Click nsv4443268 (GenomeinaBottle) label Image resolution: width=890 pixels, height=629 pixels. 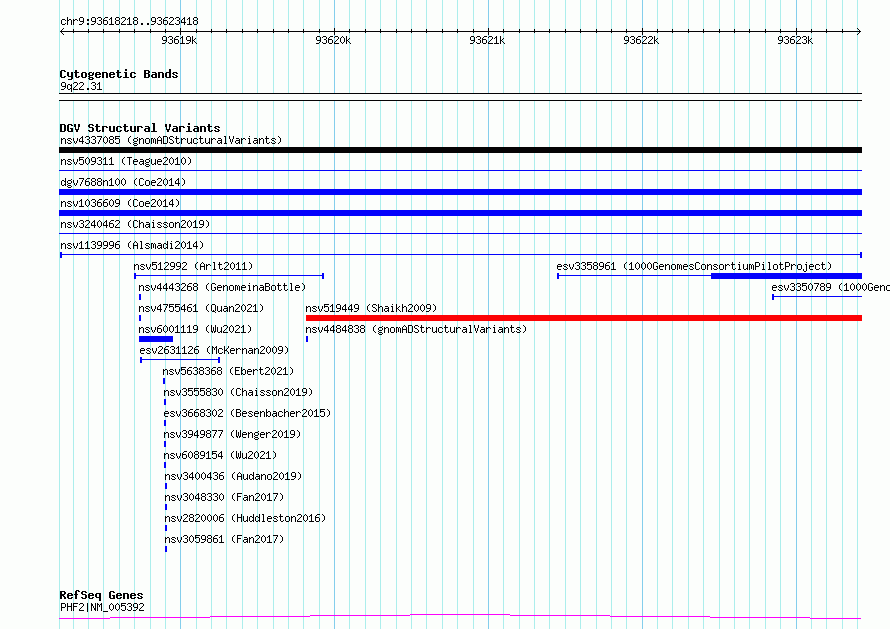point(222,287)
